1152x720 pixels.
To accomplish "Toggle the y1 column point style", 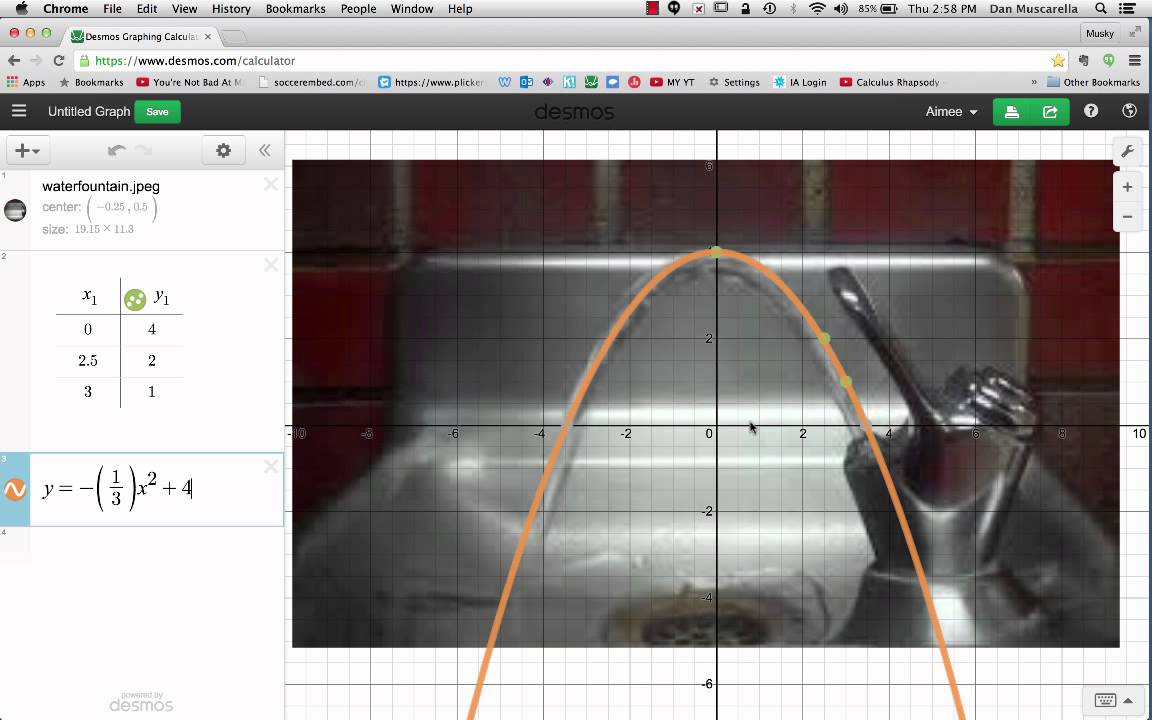I will point(135,299).
